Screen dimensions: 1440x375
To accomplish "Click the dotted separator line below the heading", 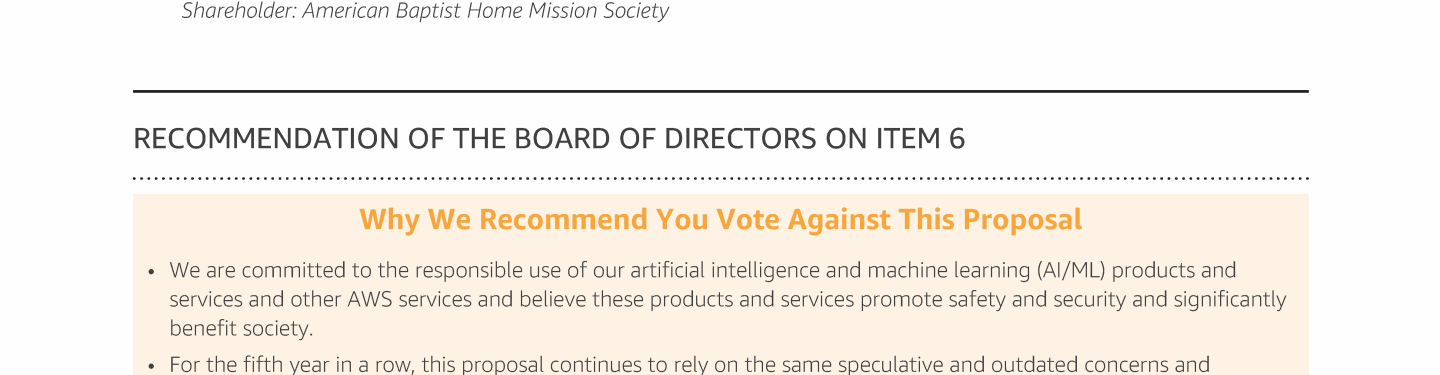I will point(720,179).
